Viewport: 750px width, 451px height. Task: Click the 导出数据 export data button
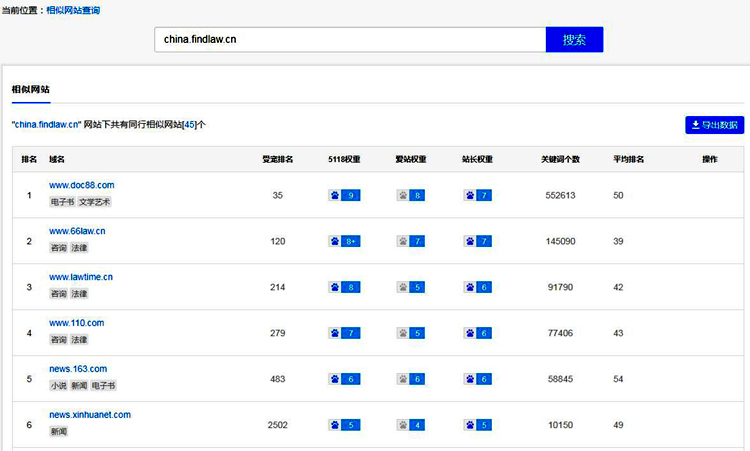[714, 125]
